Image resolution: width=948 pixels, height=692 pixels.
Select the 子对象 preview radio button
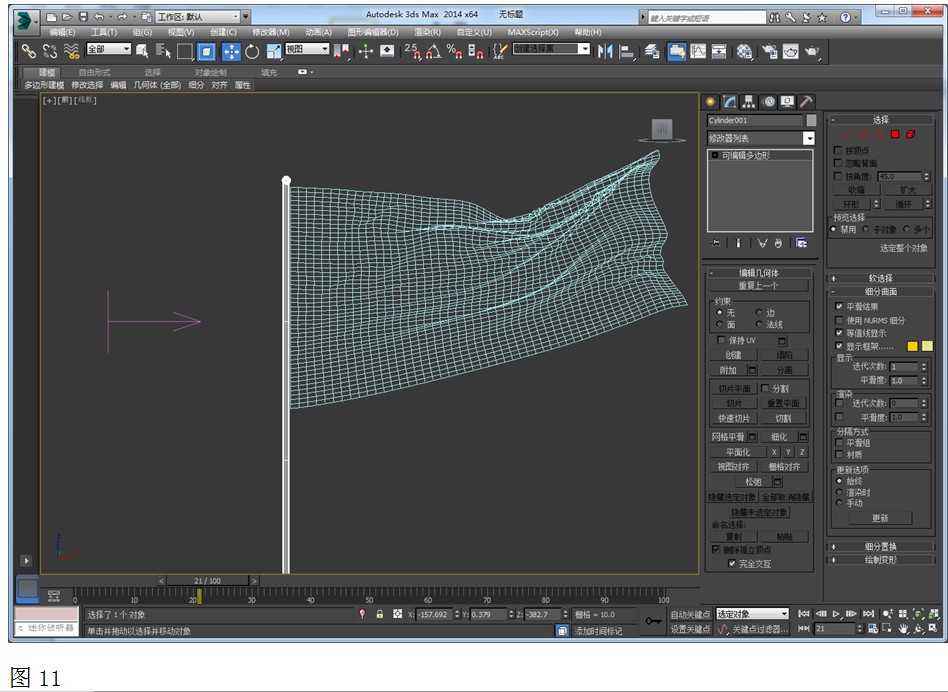pyautogui.click(x=866, y=229)
